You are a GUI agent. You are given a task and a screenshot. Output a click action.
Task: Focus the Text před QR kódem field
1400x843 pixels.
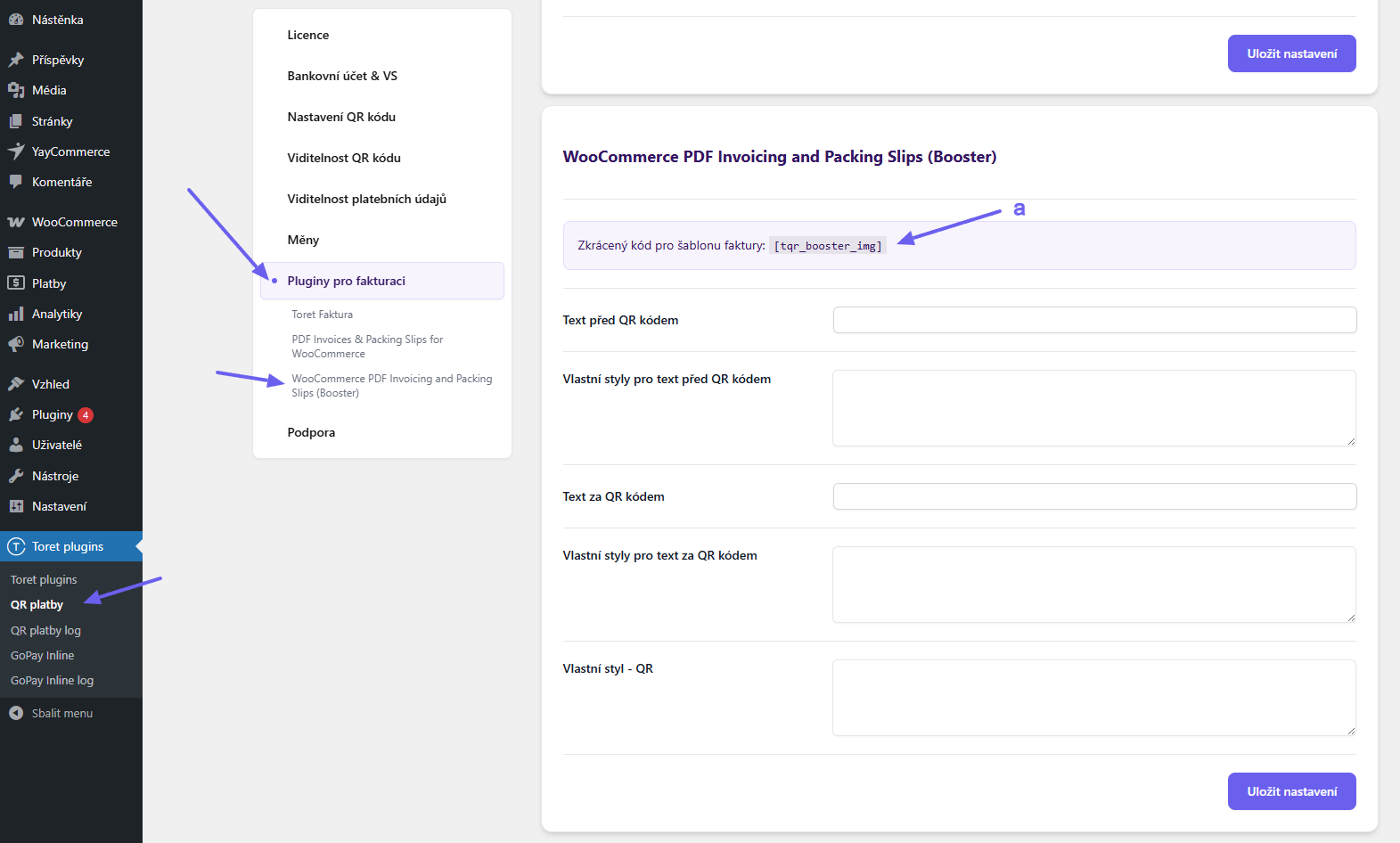1094,320
